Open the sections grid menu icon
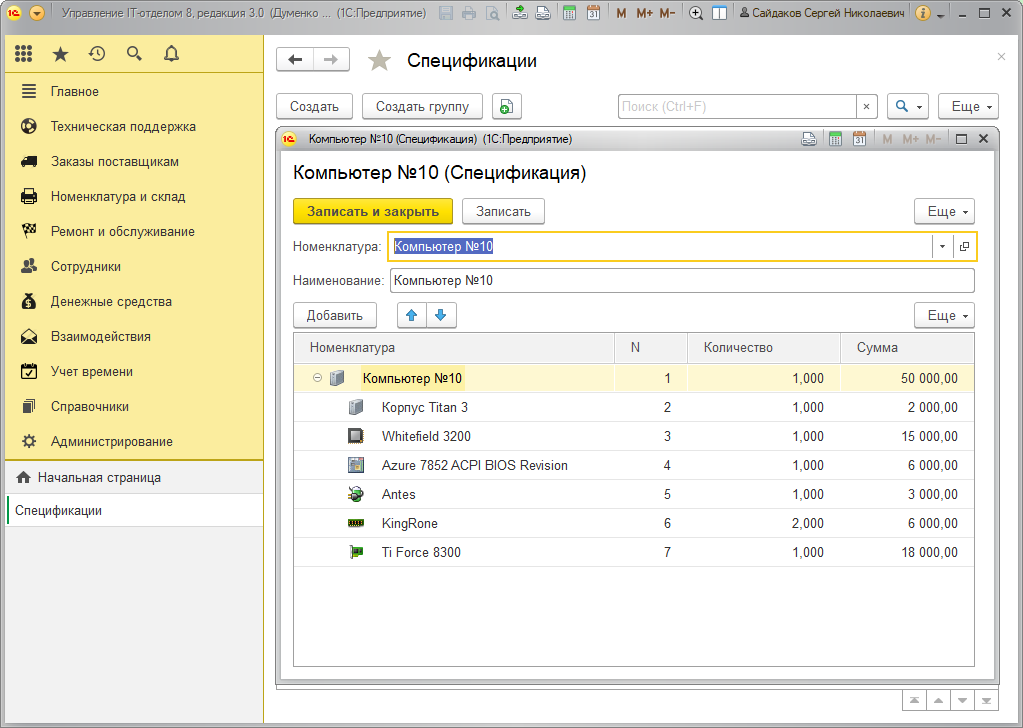The height and width of the screenshot is (728, 1023). tap(23, 54)
